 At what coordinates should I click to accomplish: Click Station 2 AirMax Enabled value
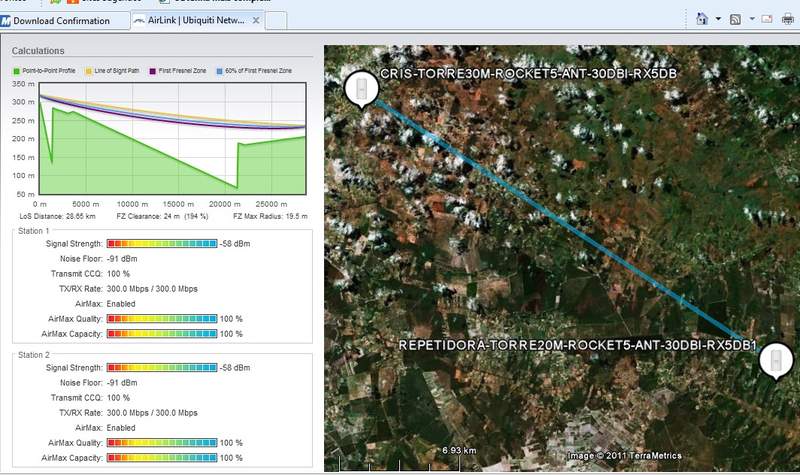click(121, 428)
